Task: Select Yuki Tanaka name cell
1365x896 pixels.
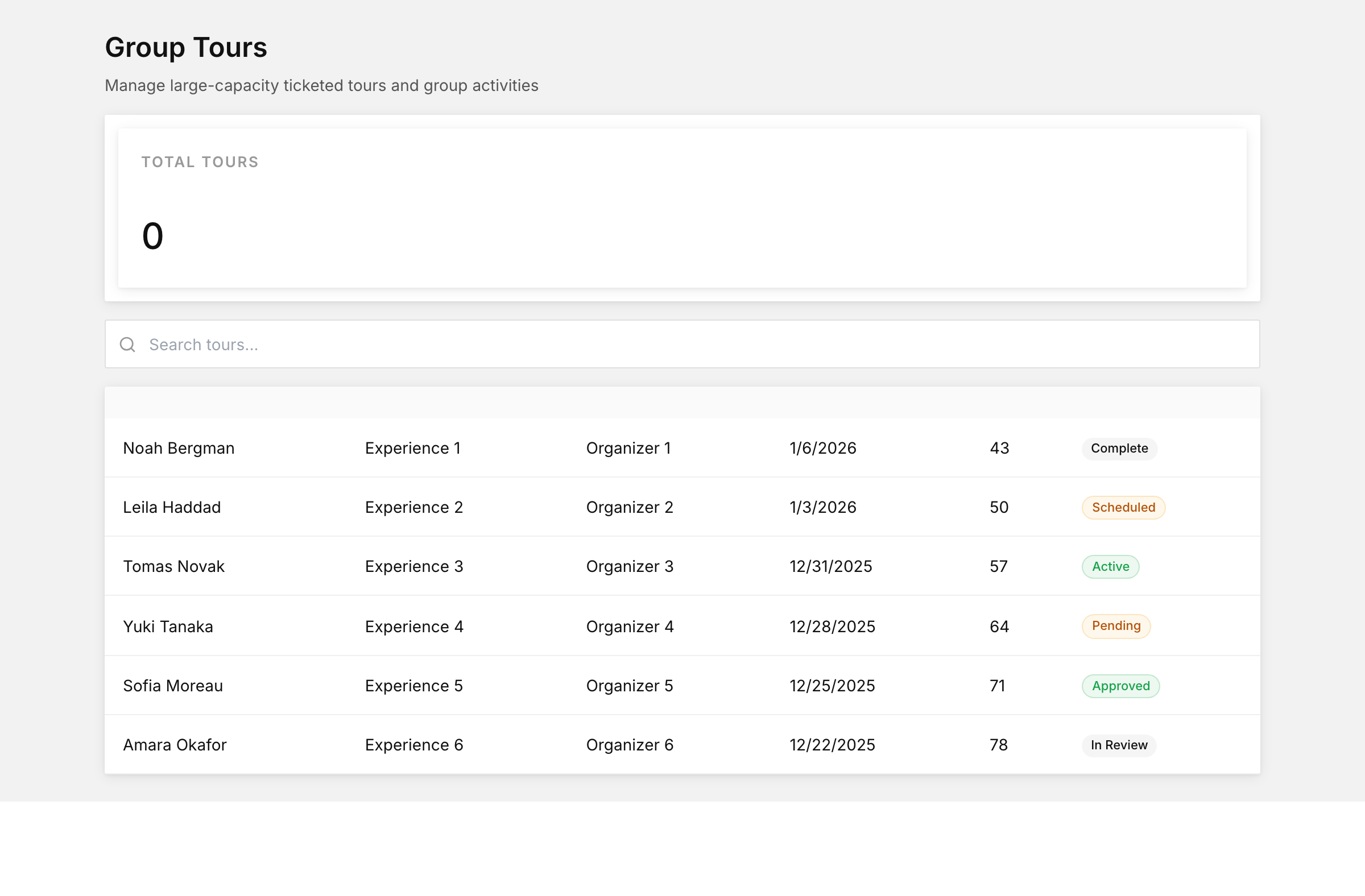Action: coord(168,627)
